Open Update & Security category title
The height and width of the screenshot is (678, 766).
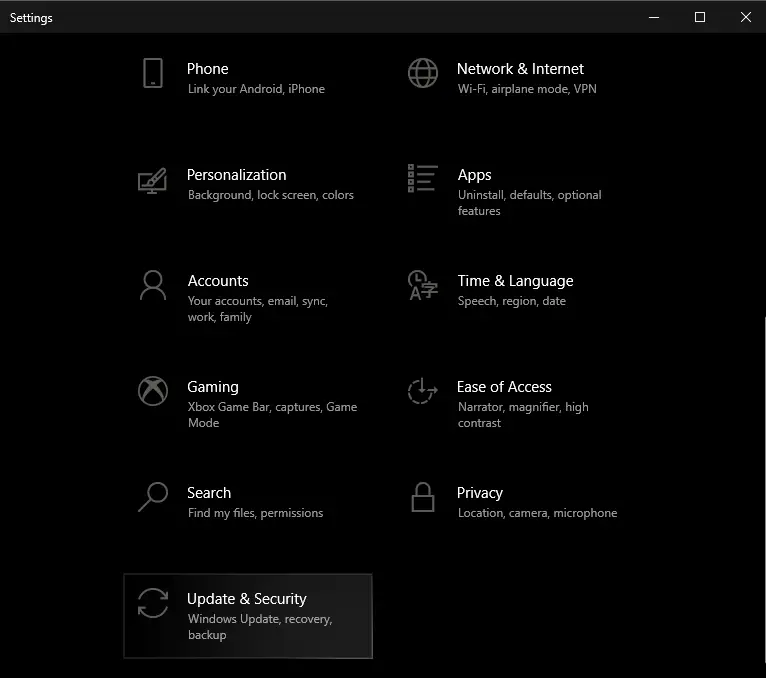click(x=247, y=599)
